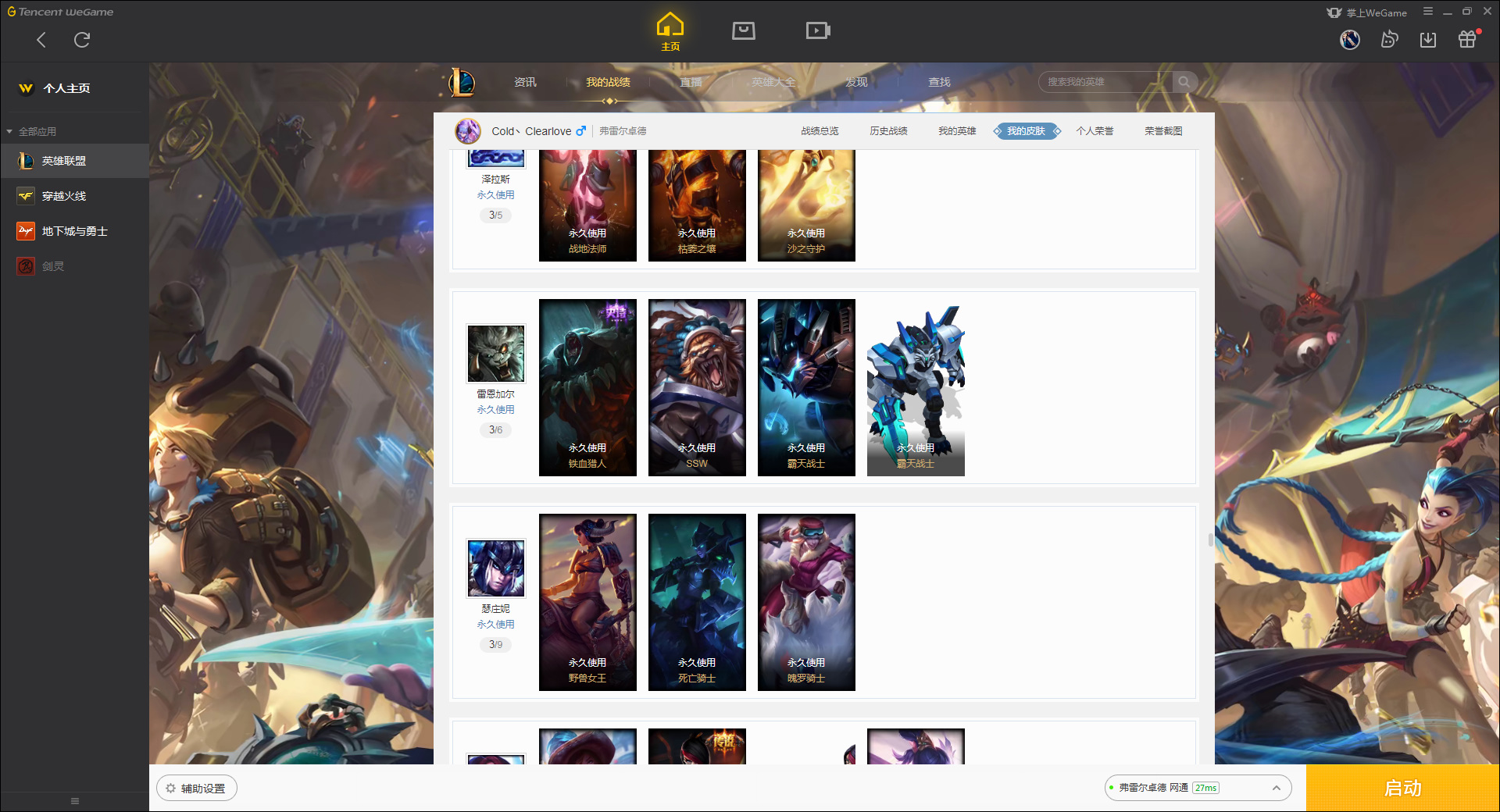Image resolution: width=1500 pixels, height=812 pixels.
Task: Select 穿越火线 in the sidebar
Action: (74, 196)
